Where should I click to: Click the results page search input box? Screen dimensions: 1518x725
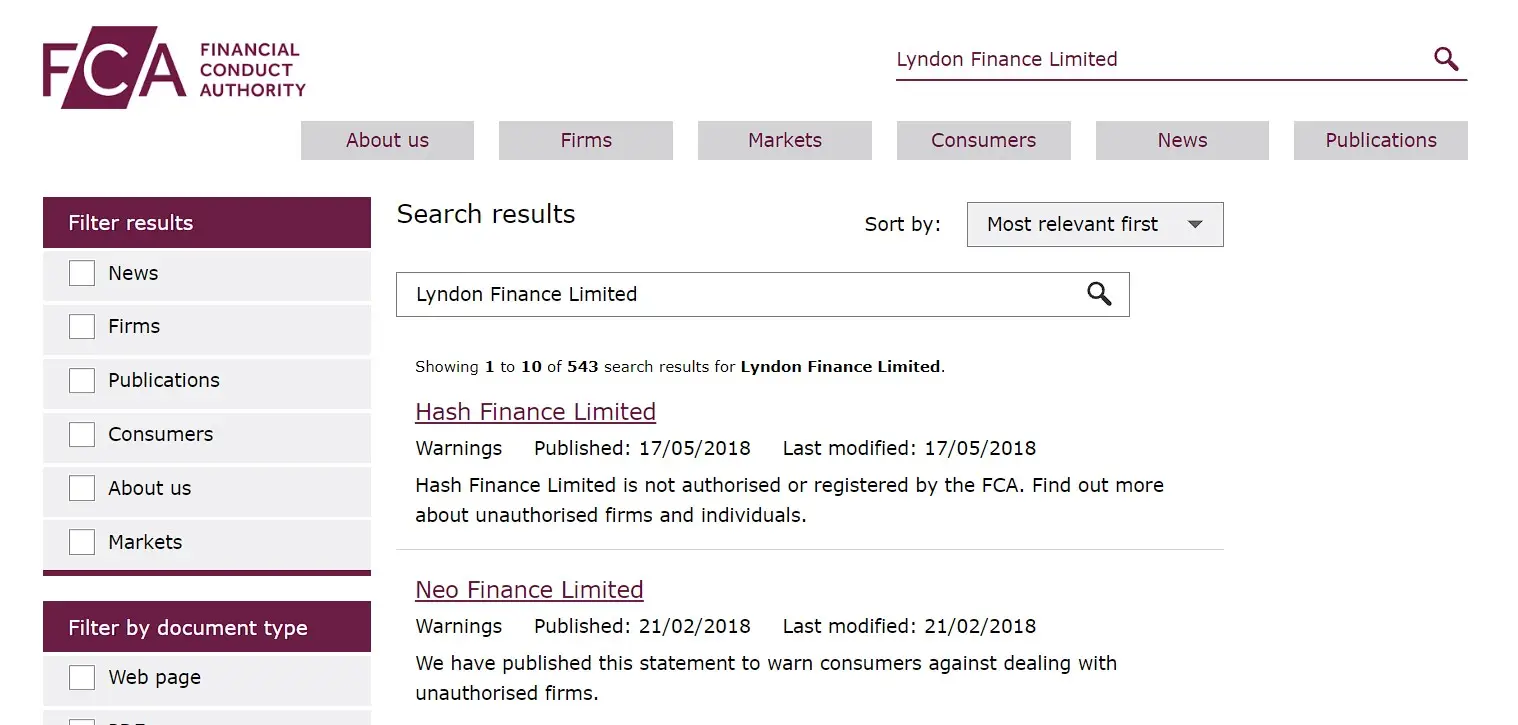pyautogui.click(x=740, y=294)
